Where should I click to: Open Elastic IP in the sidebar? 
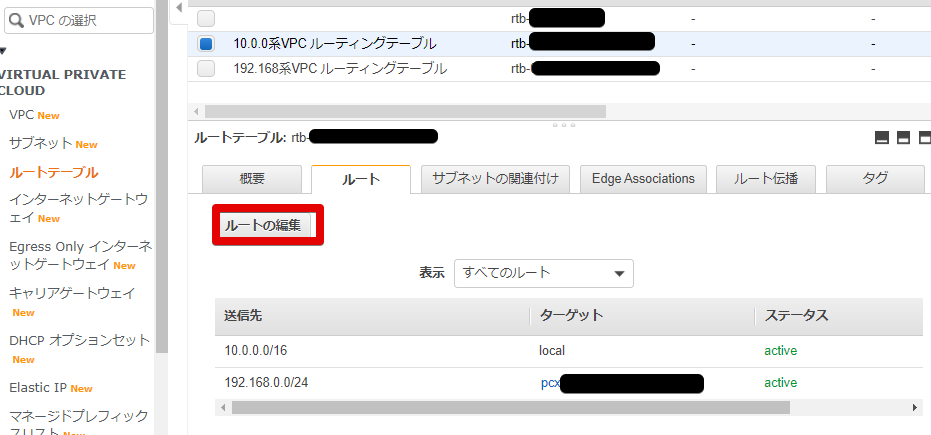click(x=37, y=388)
